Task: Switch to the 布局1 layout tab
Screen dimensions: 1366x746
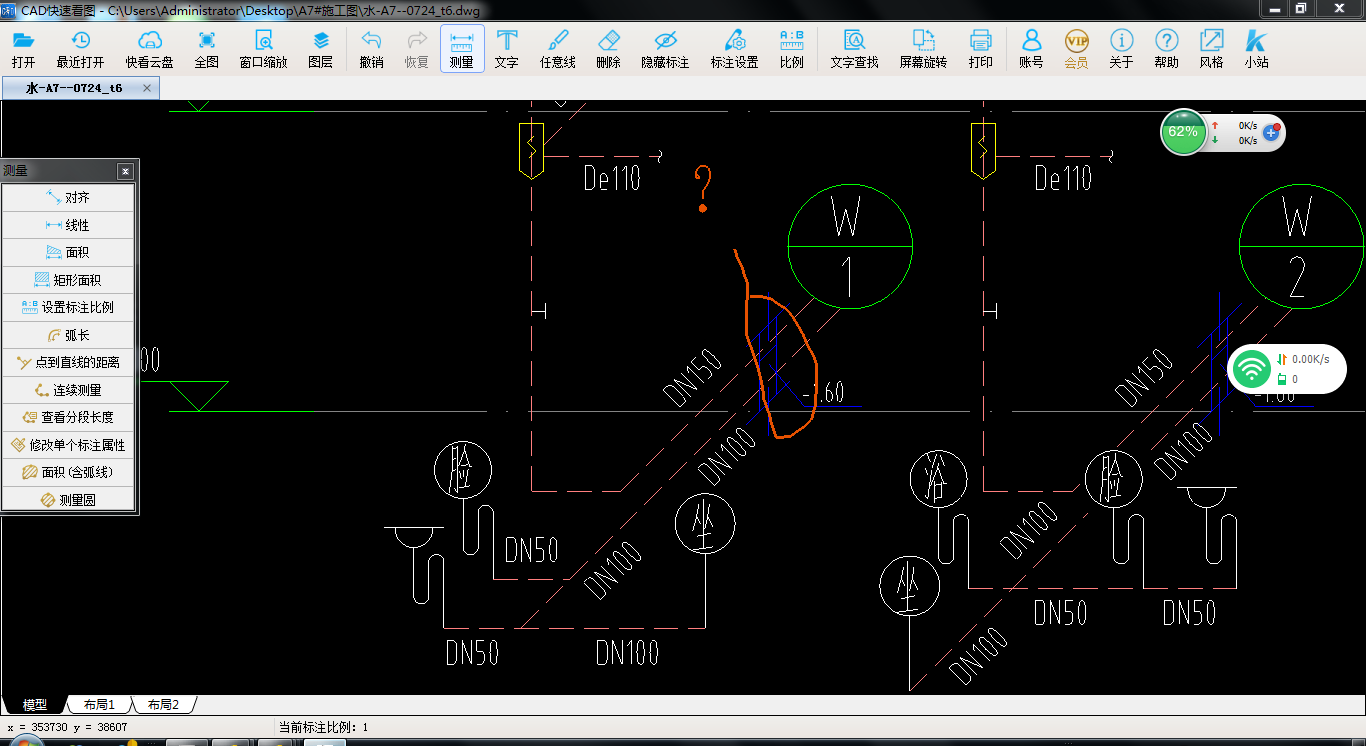Action: point(99,705)
